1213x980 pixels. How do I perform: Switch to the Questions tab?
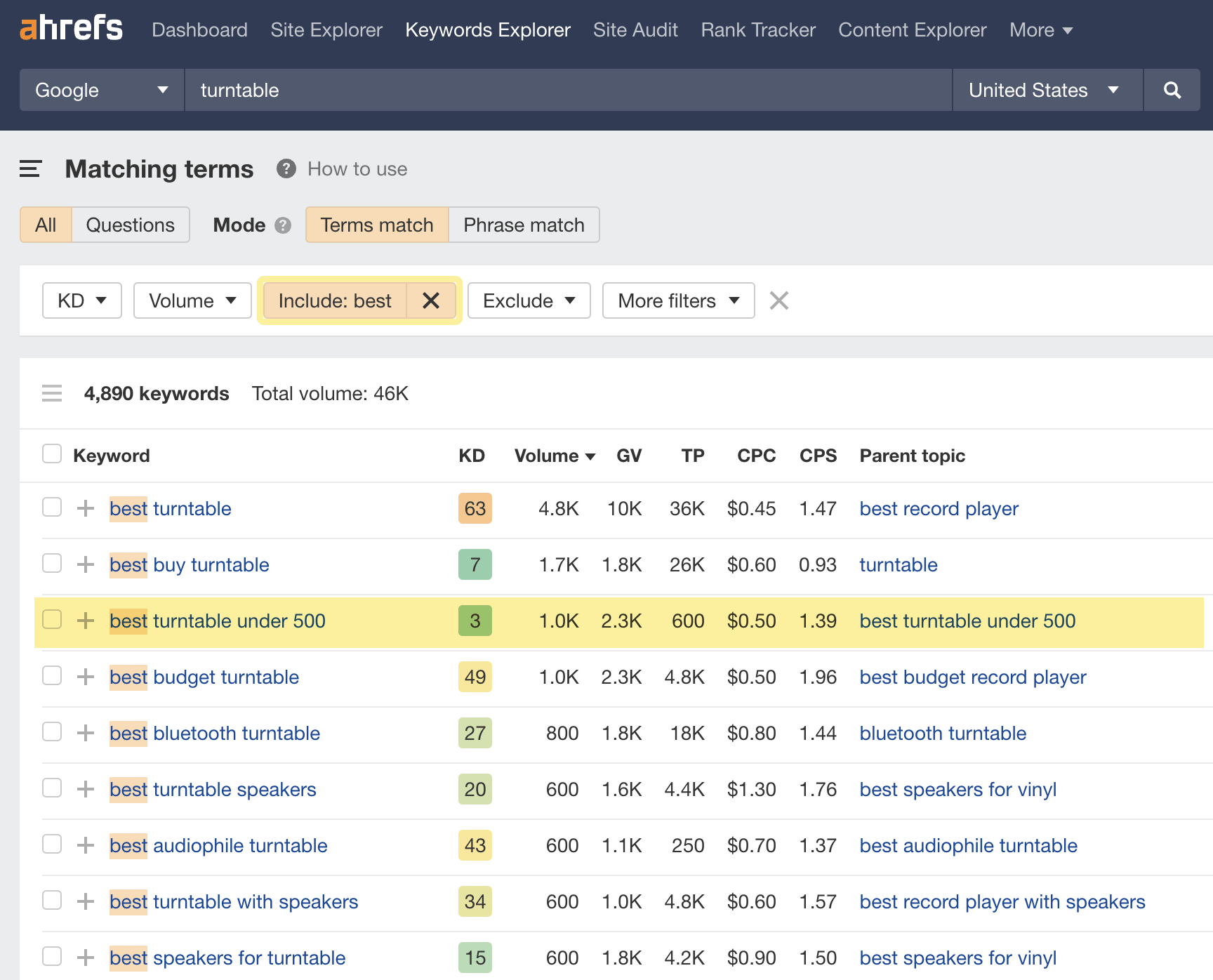tap(130, 225)
